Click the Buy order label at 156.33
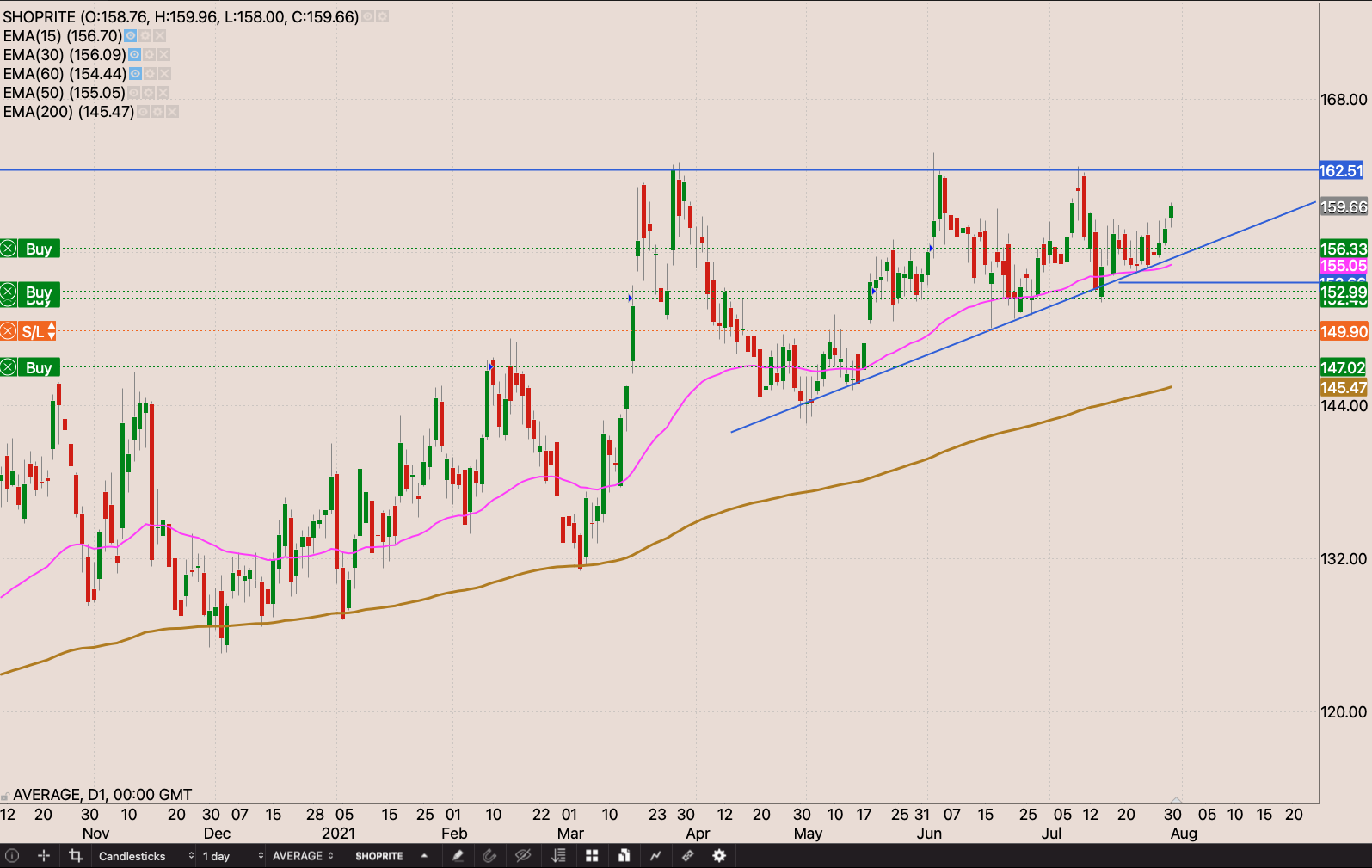 tap(38, 249)
